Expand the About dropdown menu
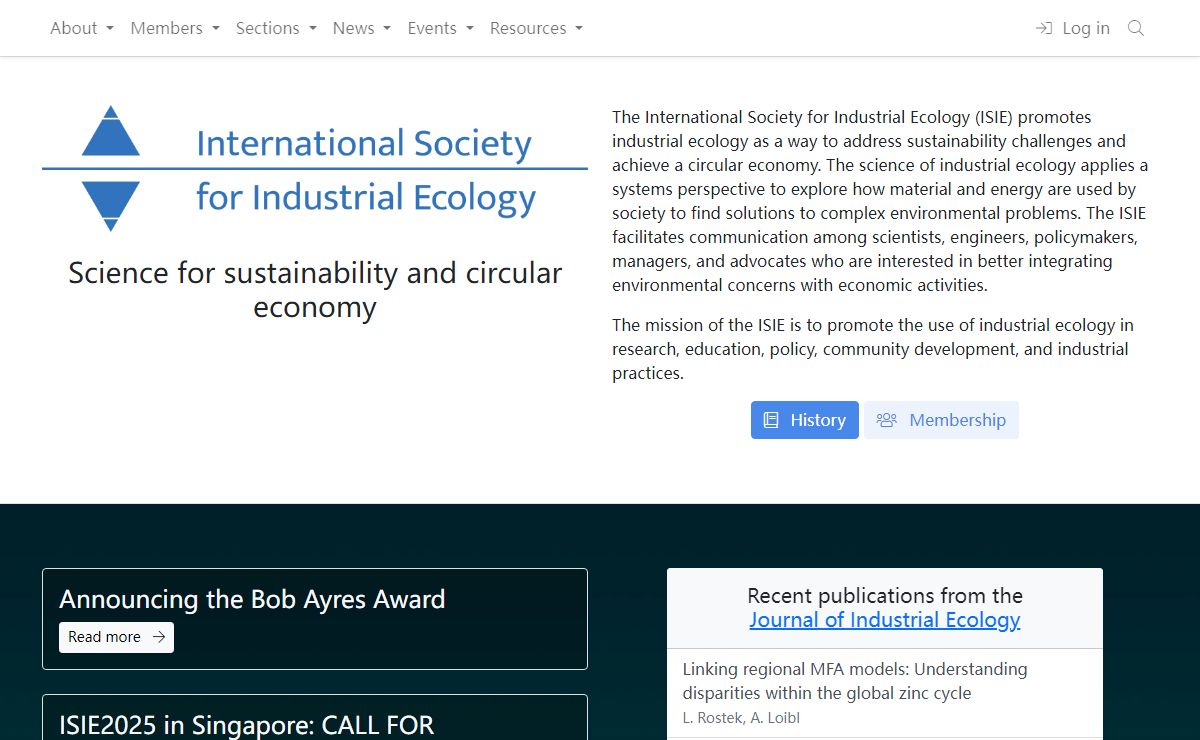 [82, 28]
